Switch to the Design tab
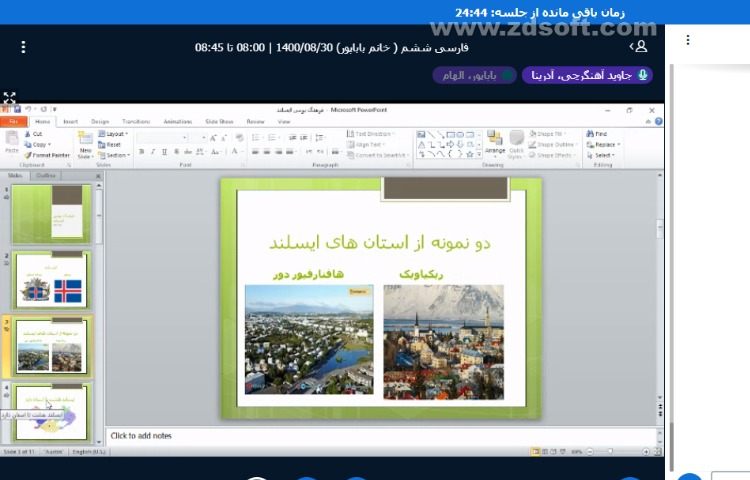The height and width of the screenshot is (480, 750). coord(100,122)
